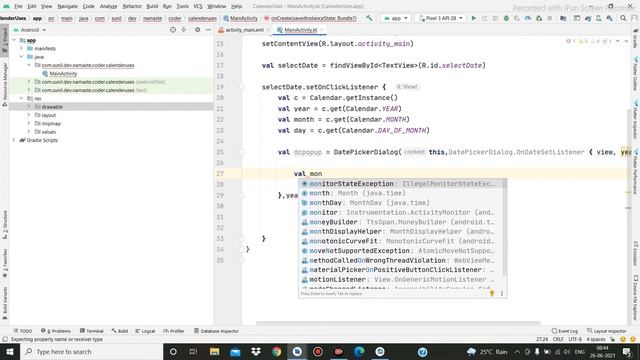Hide the Project panel with minus icon

coord(208,30)
